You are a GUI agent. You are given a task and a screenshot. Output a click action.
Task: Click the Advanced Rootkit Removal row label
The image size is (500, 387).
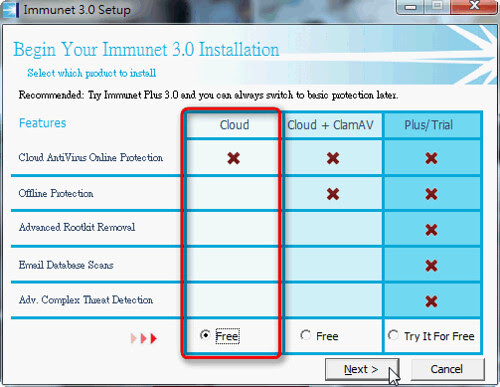coord(77,227)
